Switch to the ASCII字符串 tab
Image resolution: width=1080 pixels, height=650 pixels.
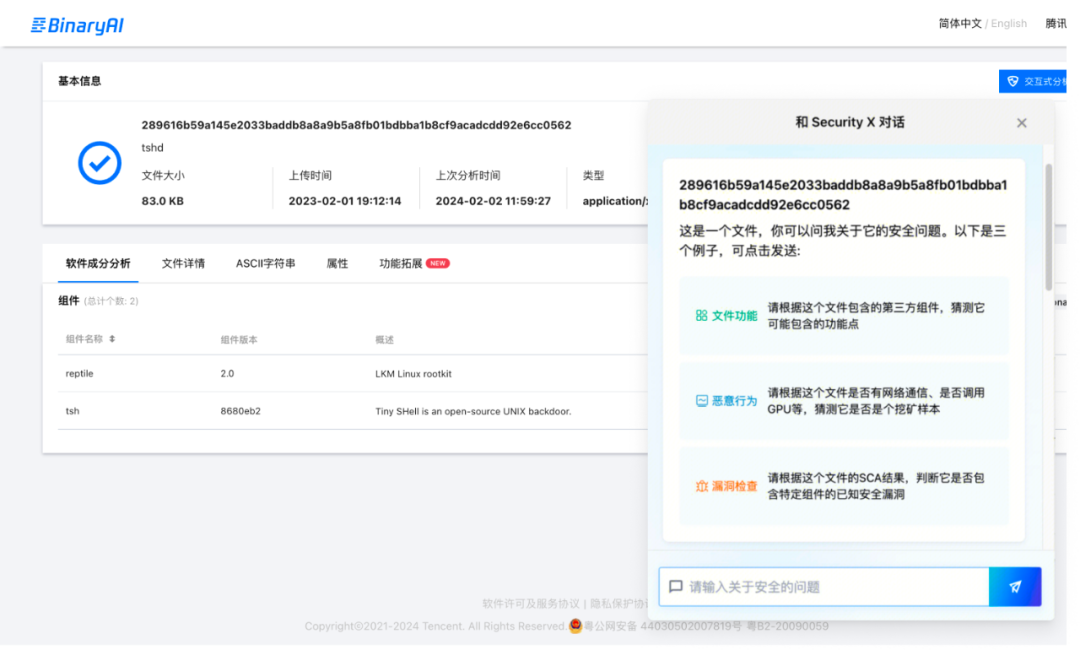pos(265,264)
